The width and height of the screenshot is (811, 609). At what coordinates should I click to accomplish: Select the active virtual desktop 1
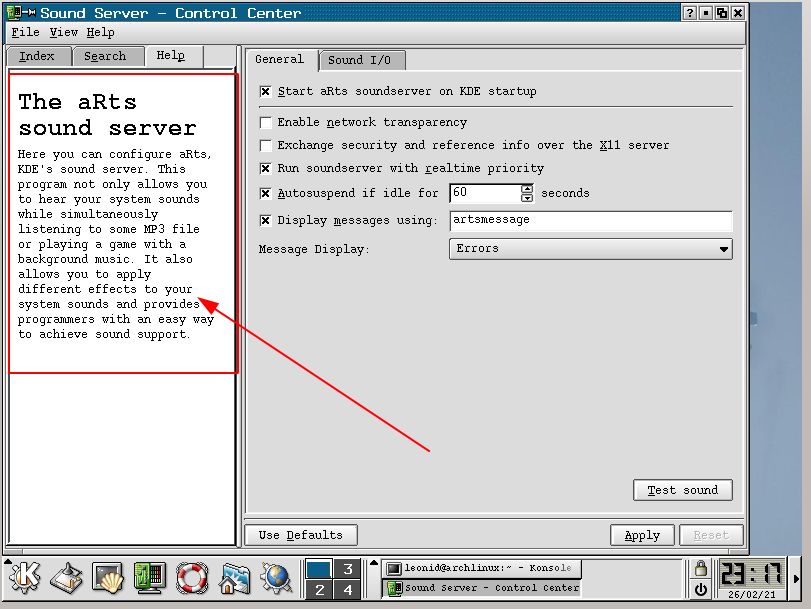pos(319,569)
